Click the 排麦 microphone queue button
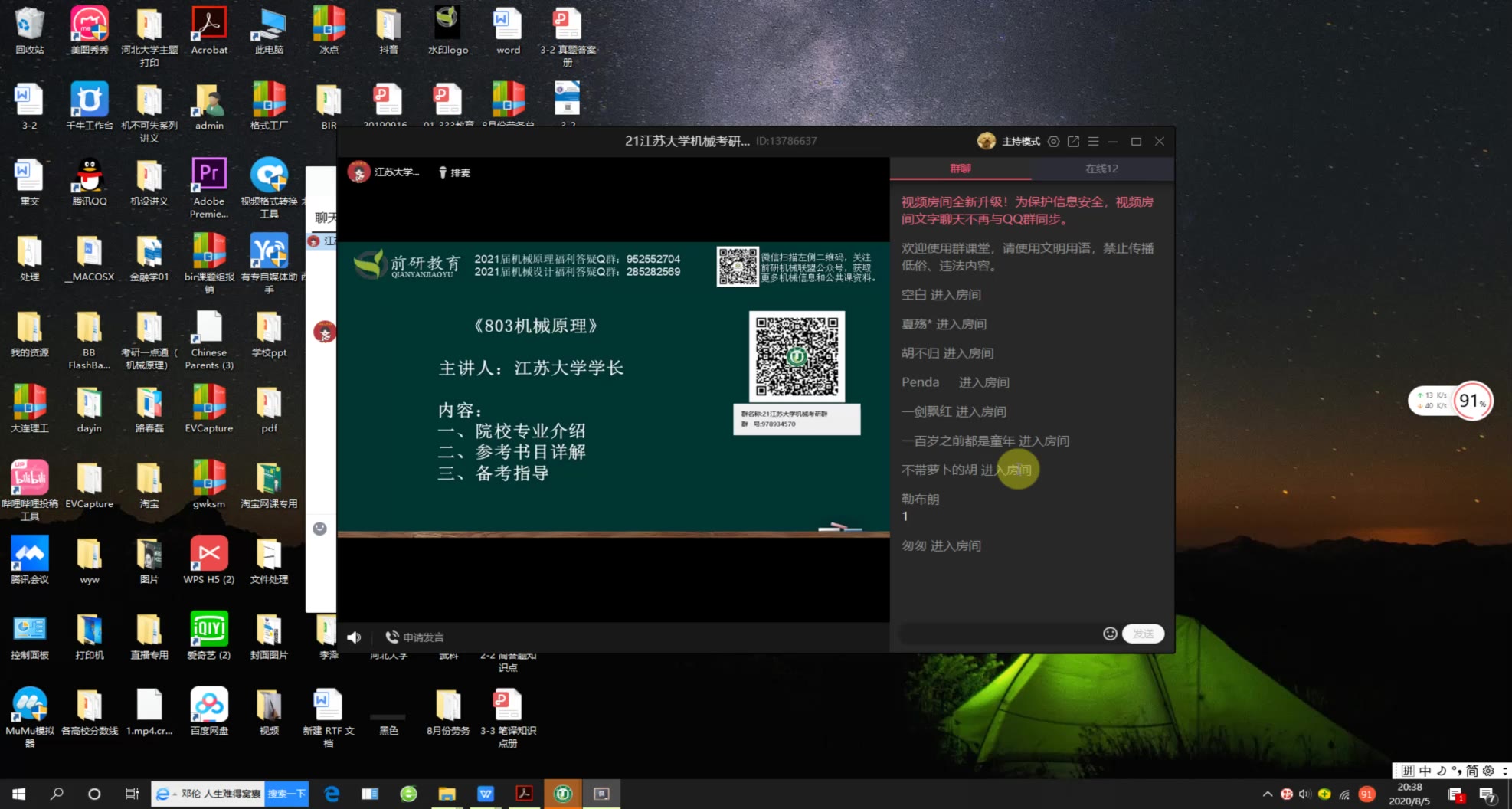 [x=454, y=173]
